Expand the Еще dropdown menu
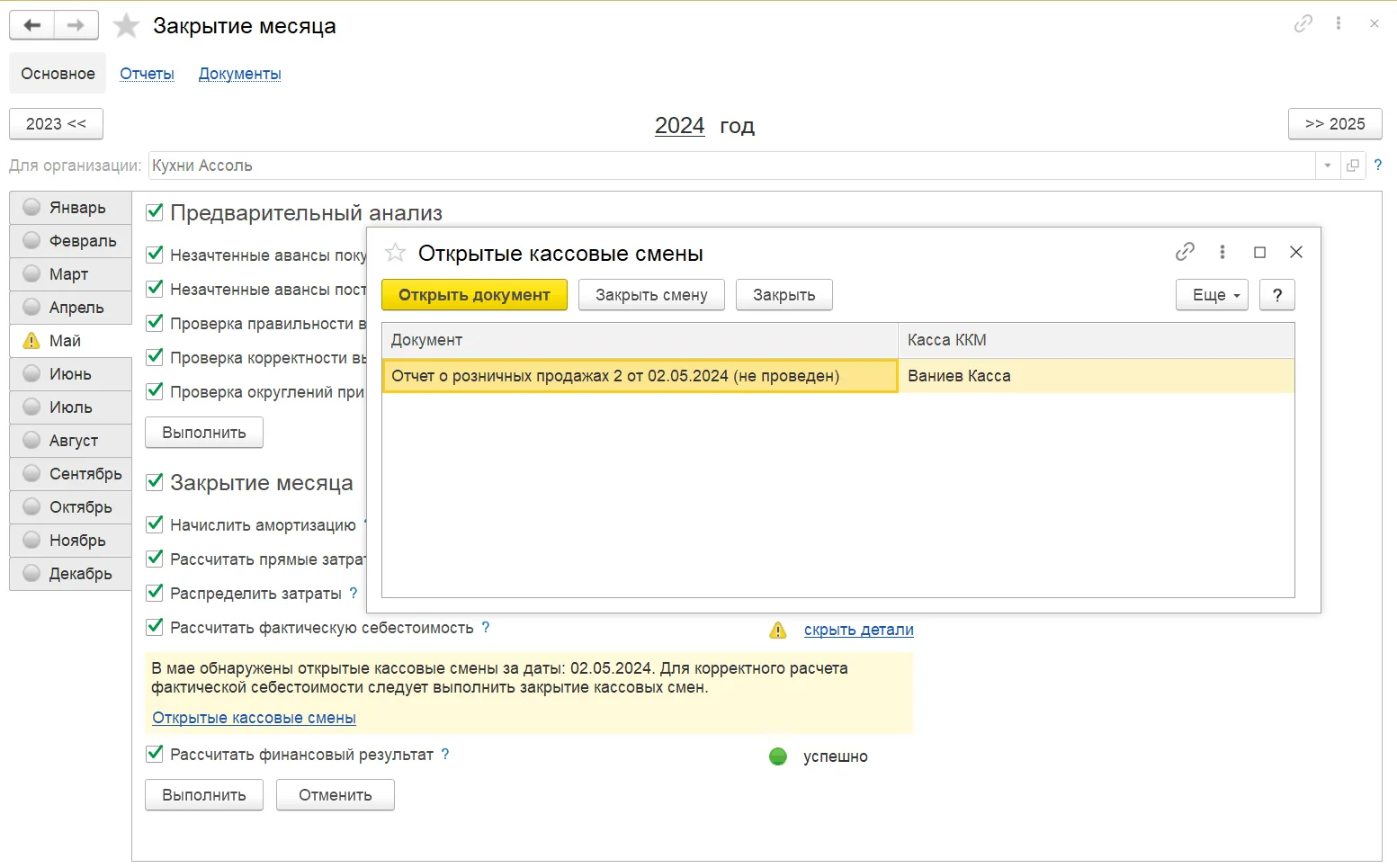Viewport: 1397px width, 868px height. pos(1212,295)
